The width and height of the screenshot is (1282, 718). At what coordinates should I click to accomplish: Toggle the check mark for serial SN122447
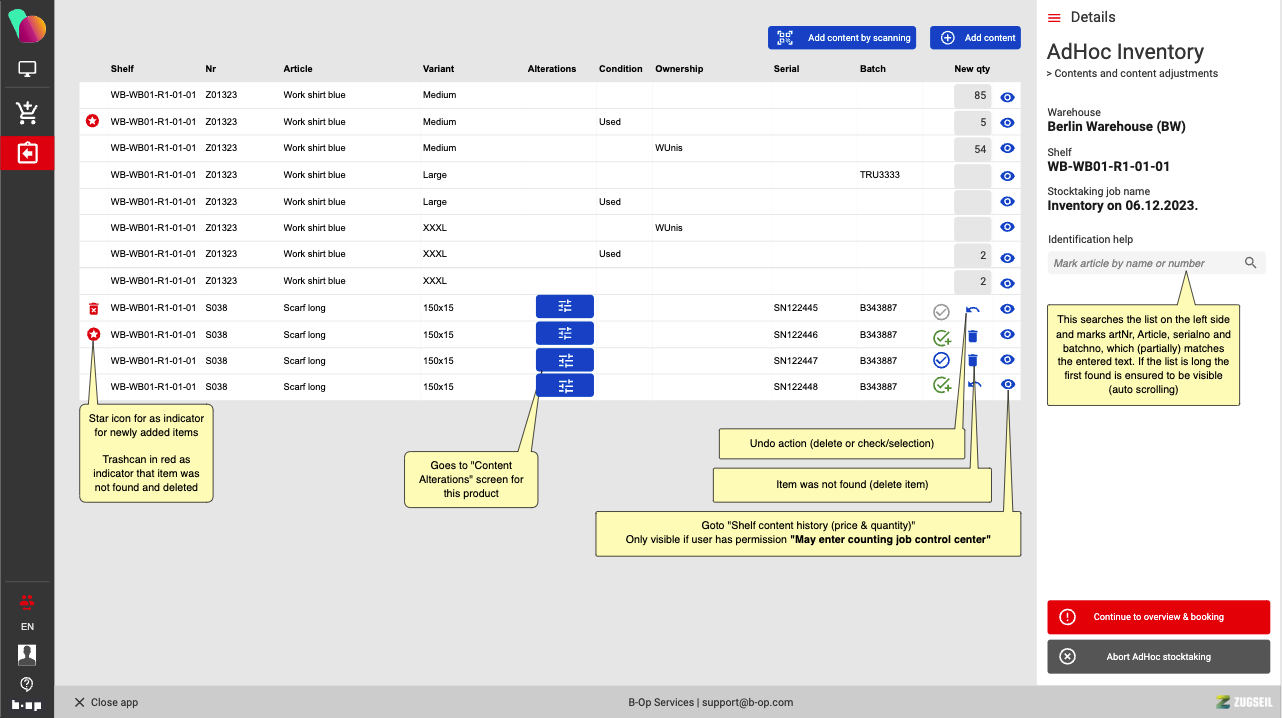point(941,360)
